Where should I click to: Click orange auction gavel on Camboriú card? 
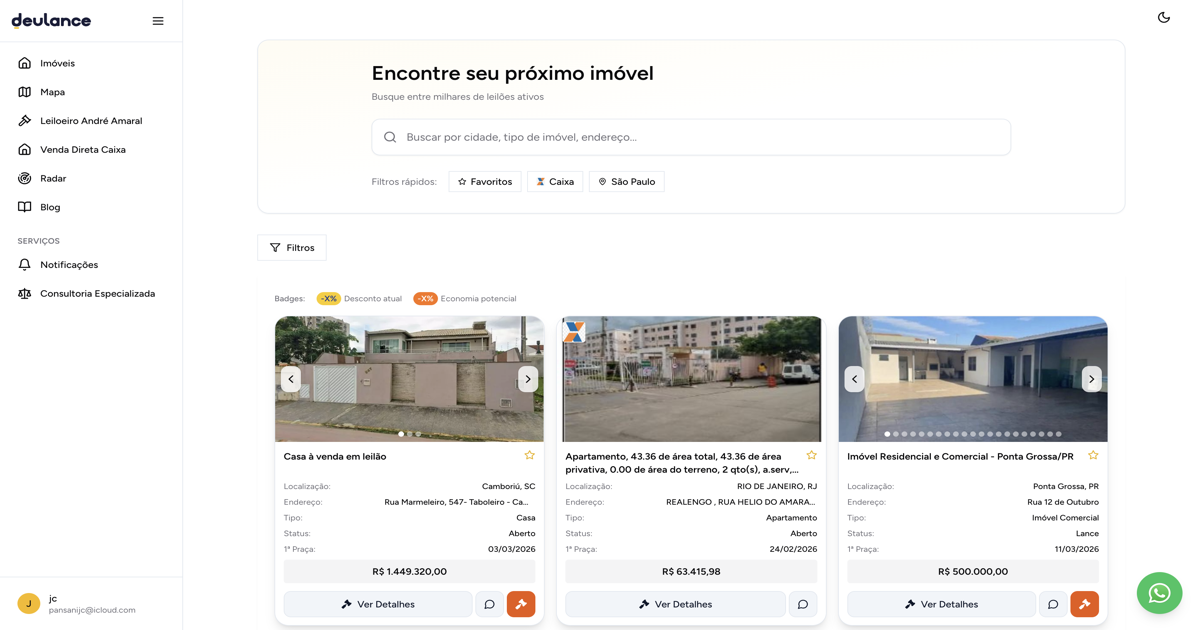521,604
